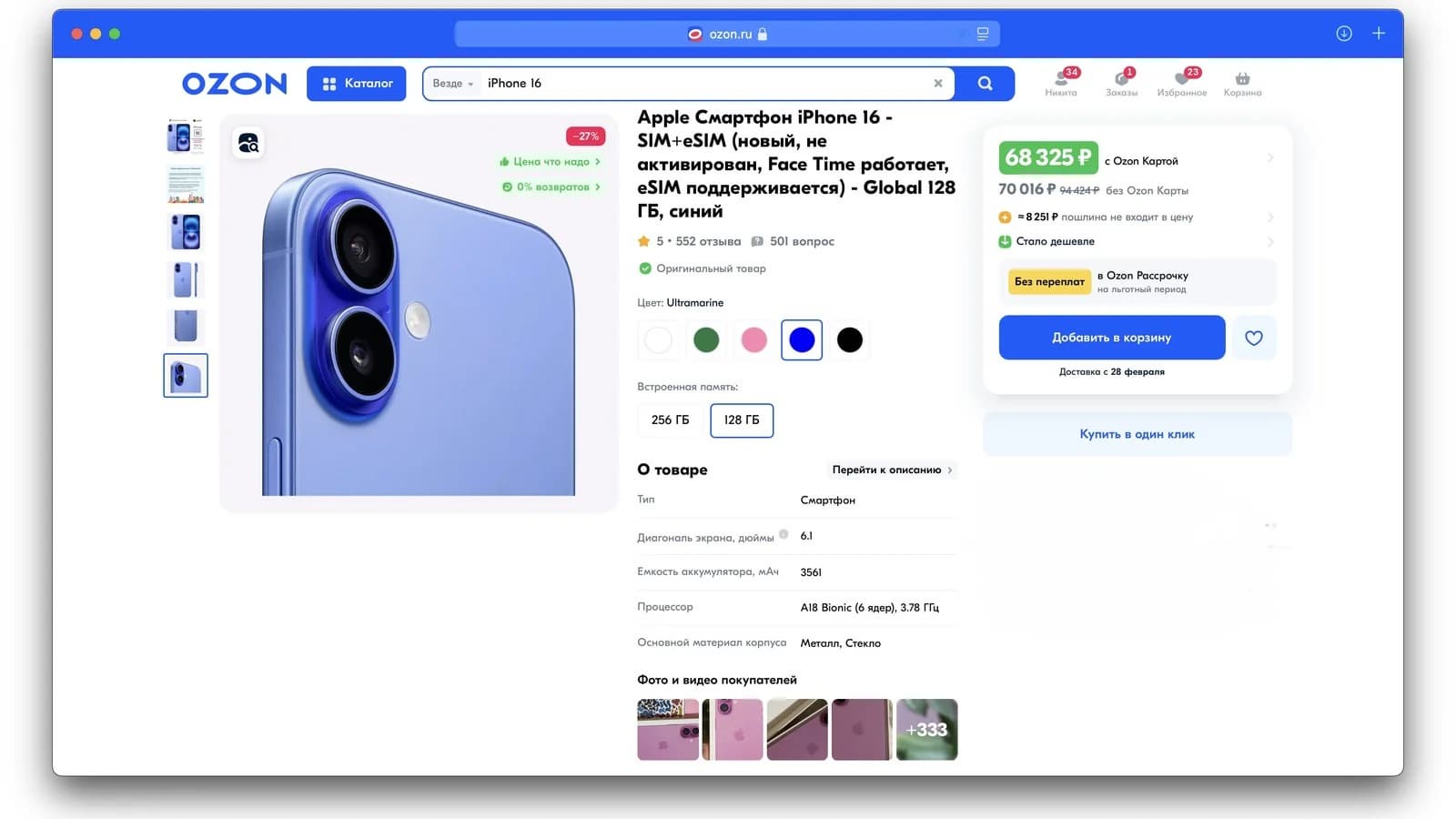Open the Никита profile icon
This screenshot has height=819, width=1456.
tap(1061, 84)
